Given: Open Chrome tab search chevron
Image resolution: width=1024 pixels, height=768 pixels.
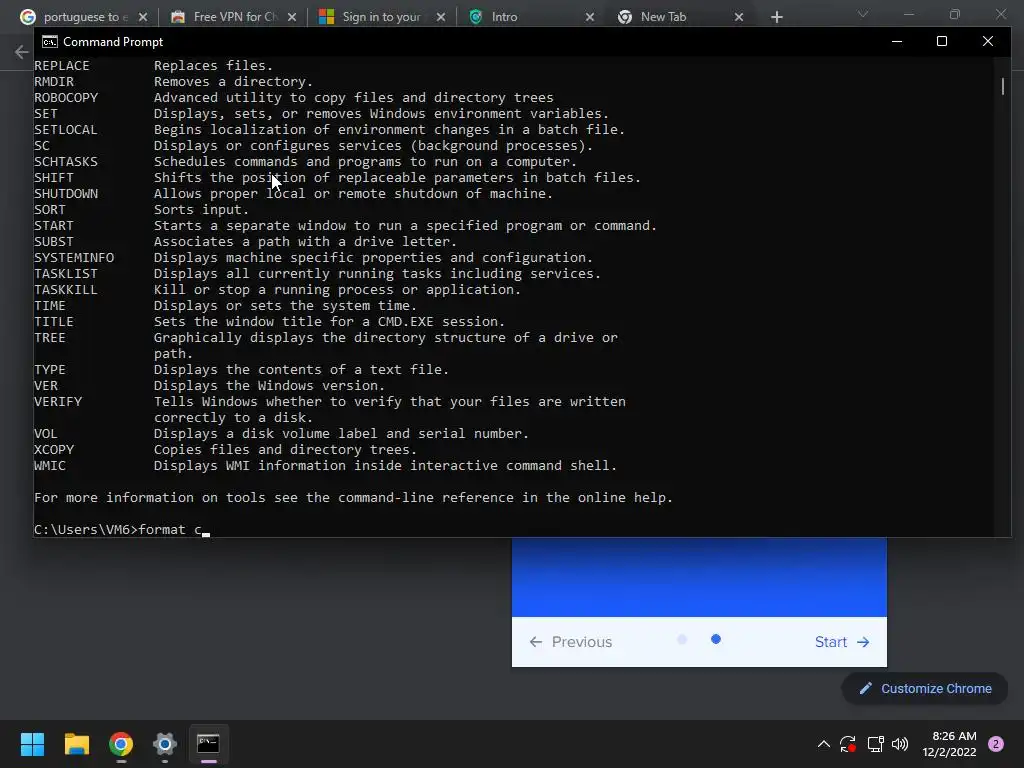Looking at the screenshot, I should (x=863, y=14).
